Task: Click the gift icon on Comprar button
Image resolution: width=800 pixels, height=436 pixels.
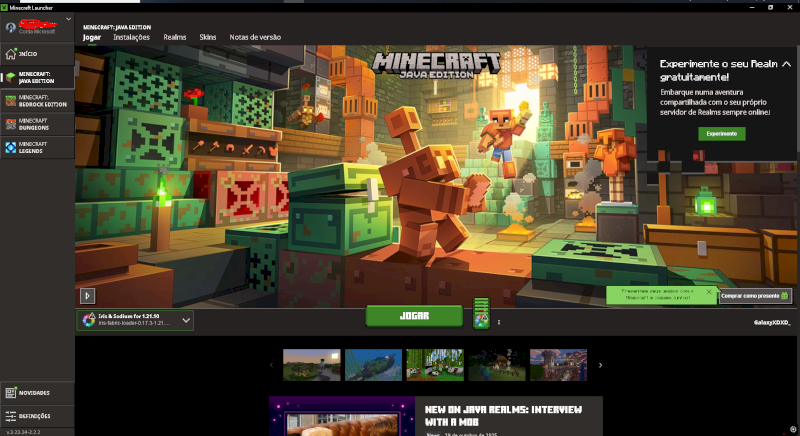Action: tap(785, 296)
